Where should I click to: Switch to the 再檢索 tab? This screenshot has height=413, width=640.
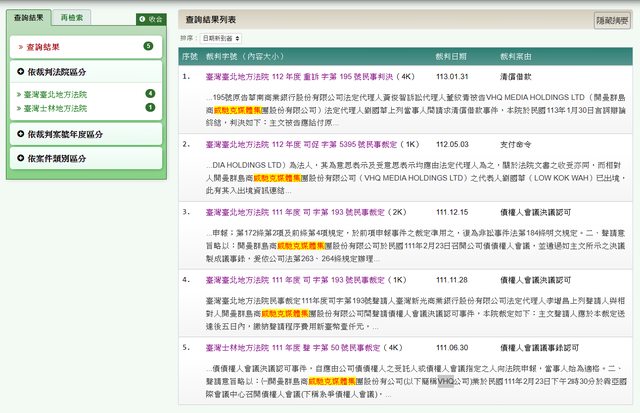click(x=71, y=18)
